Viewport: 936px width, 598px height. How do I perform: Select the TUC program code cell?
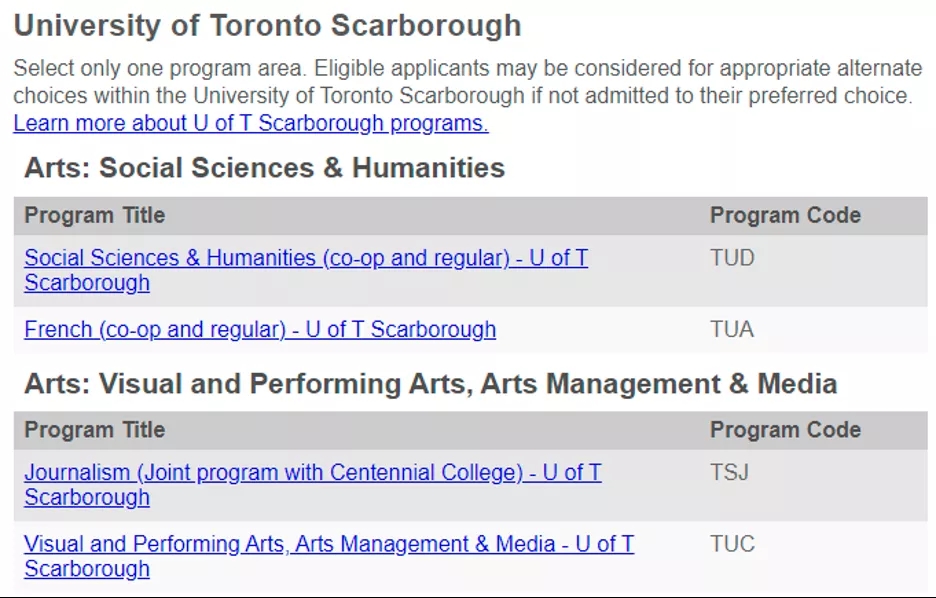click(732, 544)
